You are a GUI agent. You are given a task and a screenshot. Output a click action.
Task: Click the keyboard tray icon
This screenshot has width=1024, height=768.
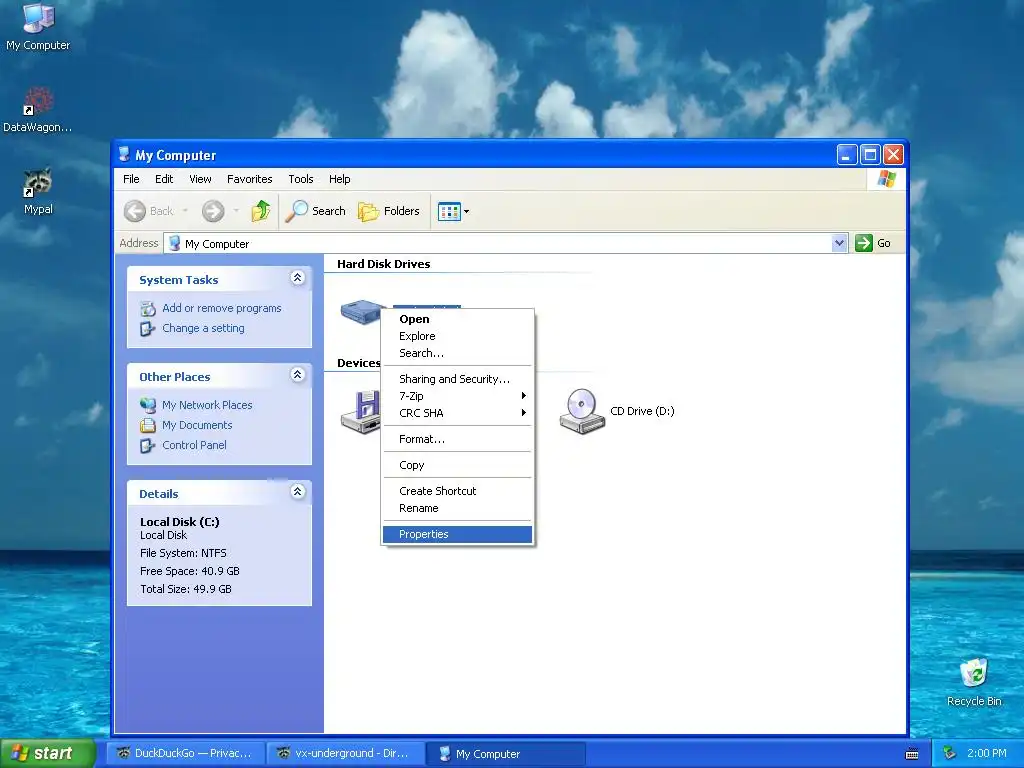(x=912, y=754)
